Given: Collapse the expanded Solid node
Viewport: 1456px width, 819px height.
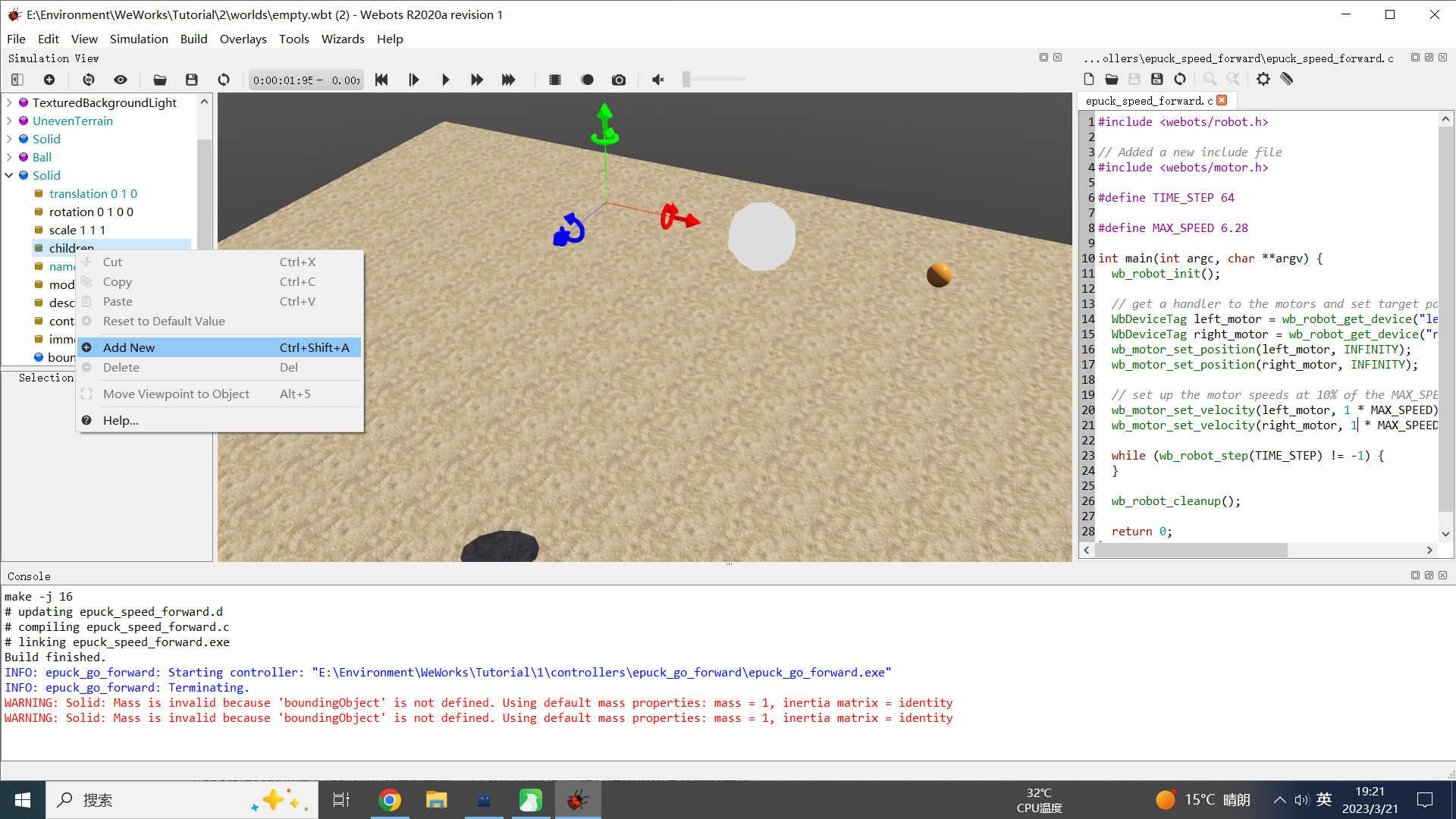Looking at the screenshot, I should [9, 175].
